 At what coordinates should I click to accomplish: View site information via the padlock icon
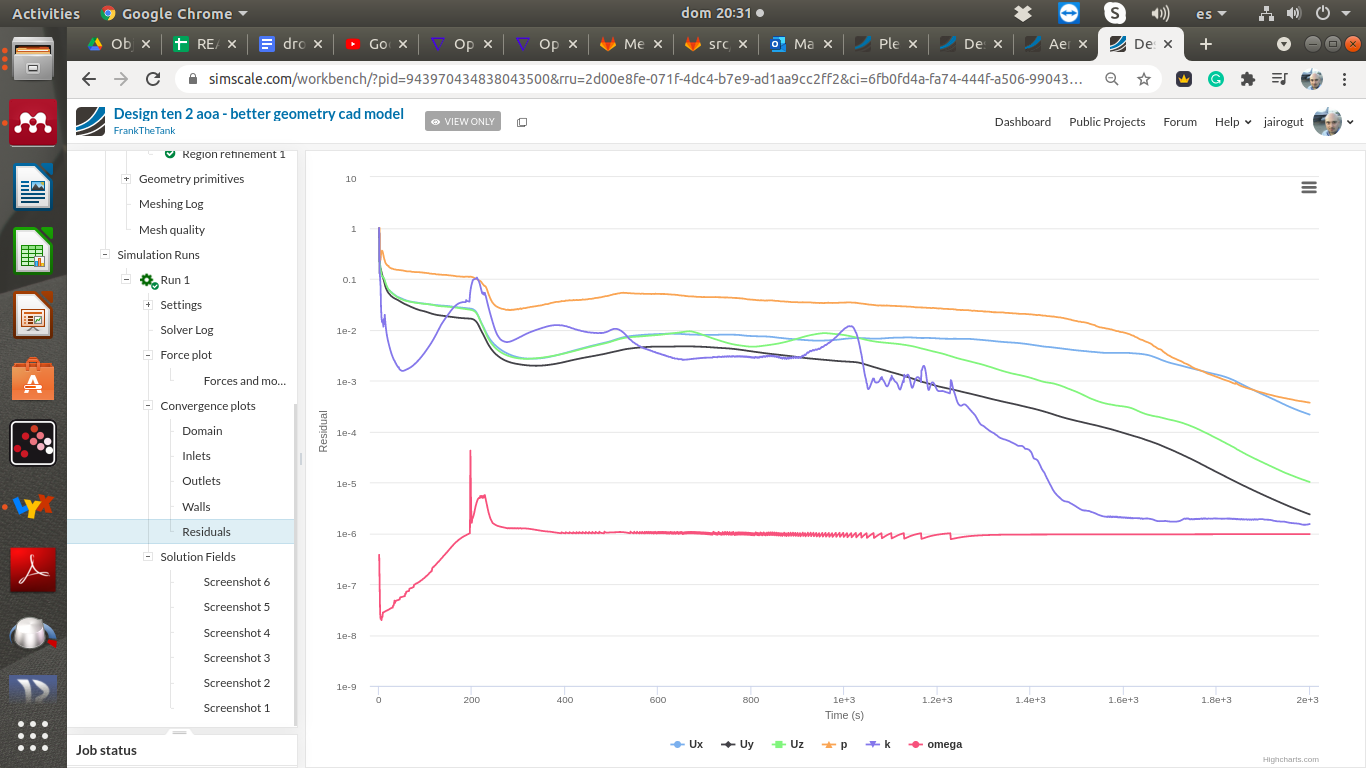pos(193,79)
